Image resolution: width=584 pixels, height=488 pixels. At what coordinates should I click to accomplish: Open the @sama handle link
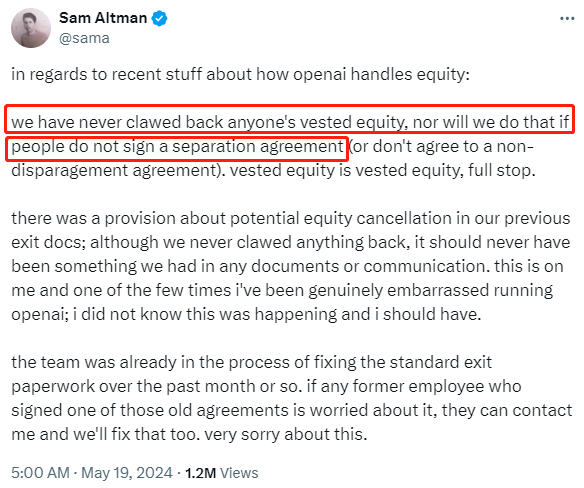tap(84, 38)
